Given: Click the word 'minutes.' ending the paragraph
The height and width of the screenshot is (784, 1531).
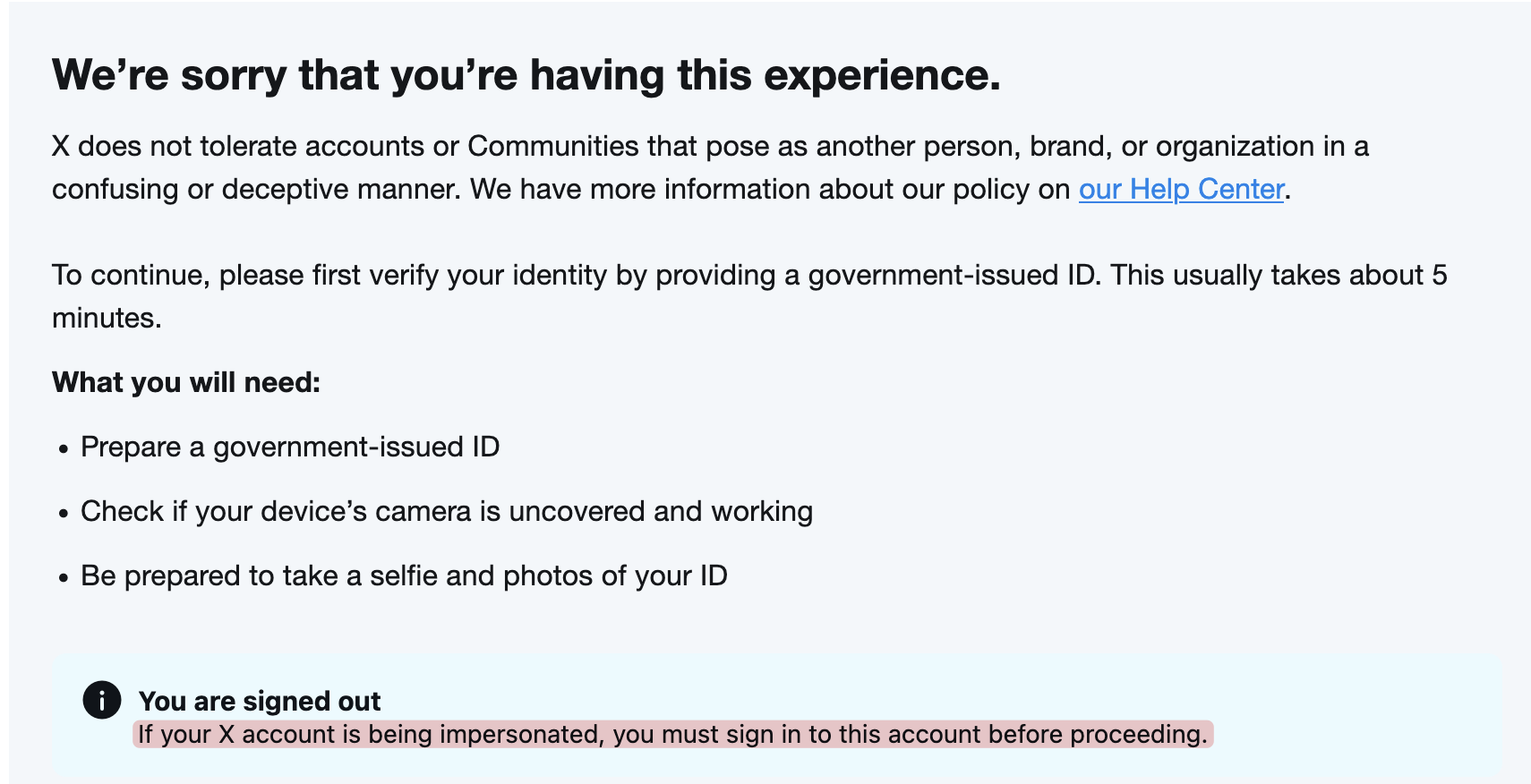Looking at the screenshot, I should [x=107, y=318].
